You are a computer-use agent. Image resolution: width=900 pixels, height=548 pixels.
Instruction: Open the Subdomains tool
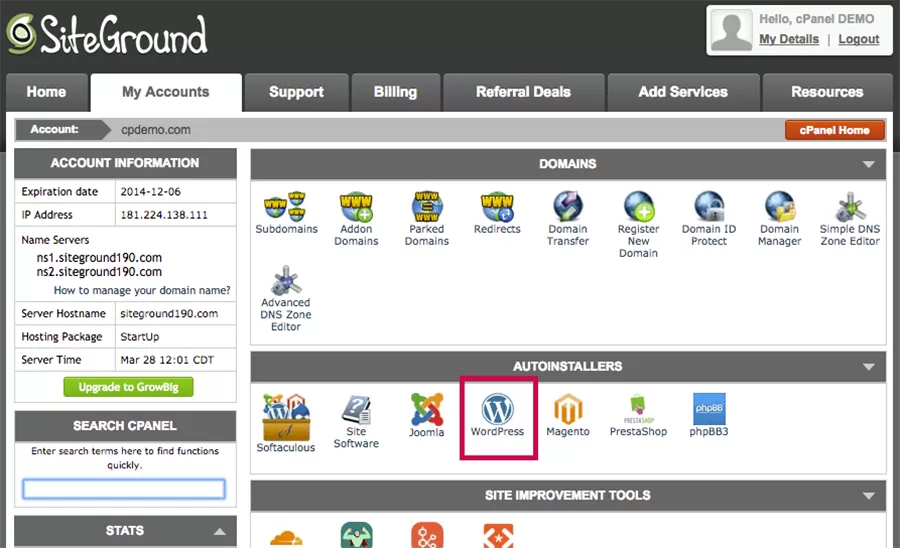pyautogui.click(x=286, y=213)
